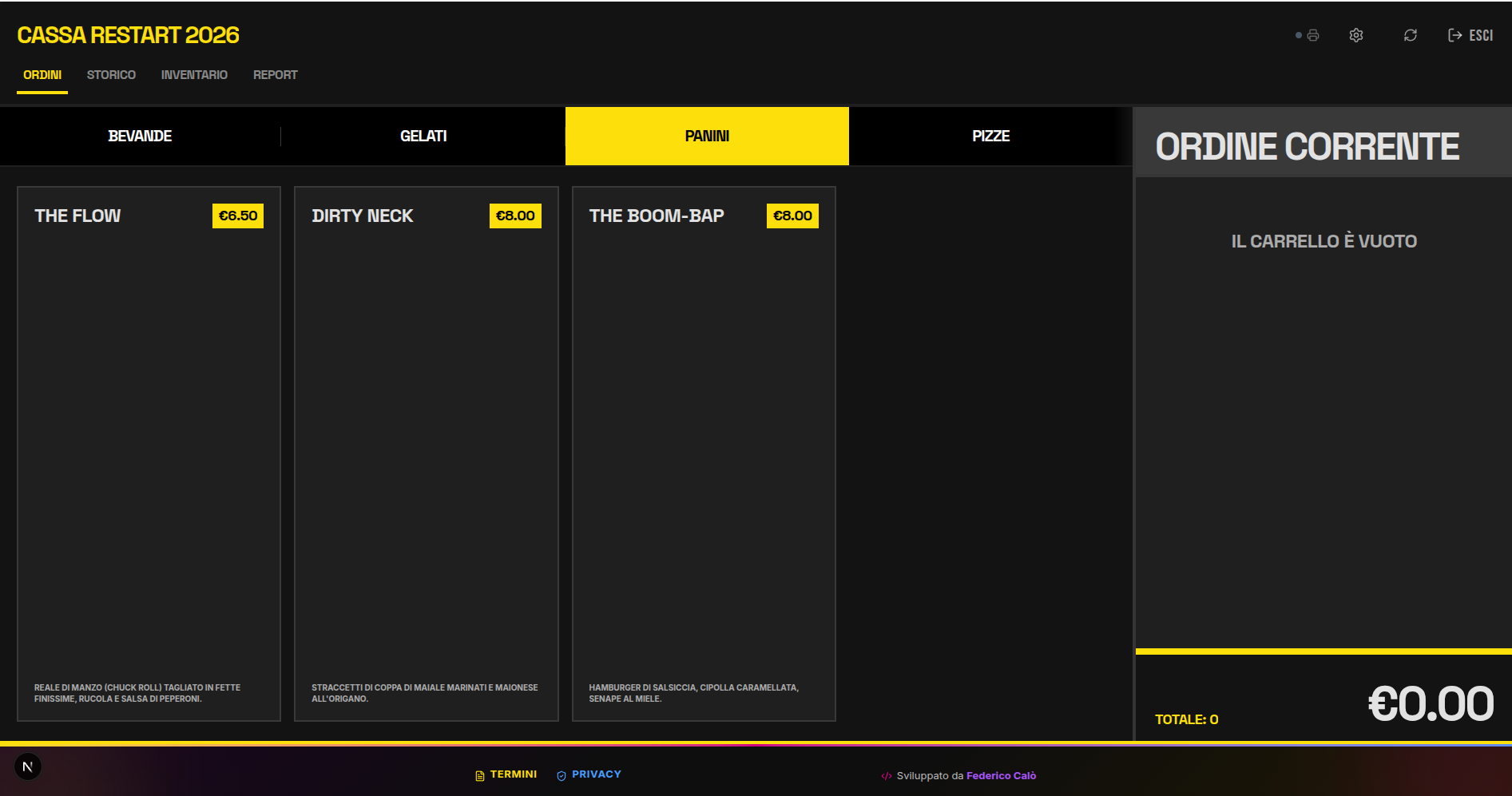Click the TOTALE: 0 label

1187,719
